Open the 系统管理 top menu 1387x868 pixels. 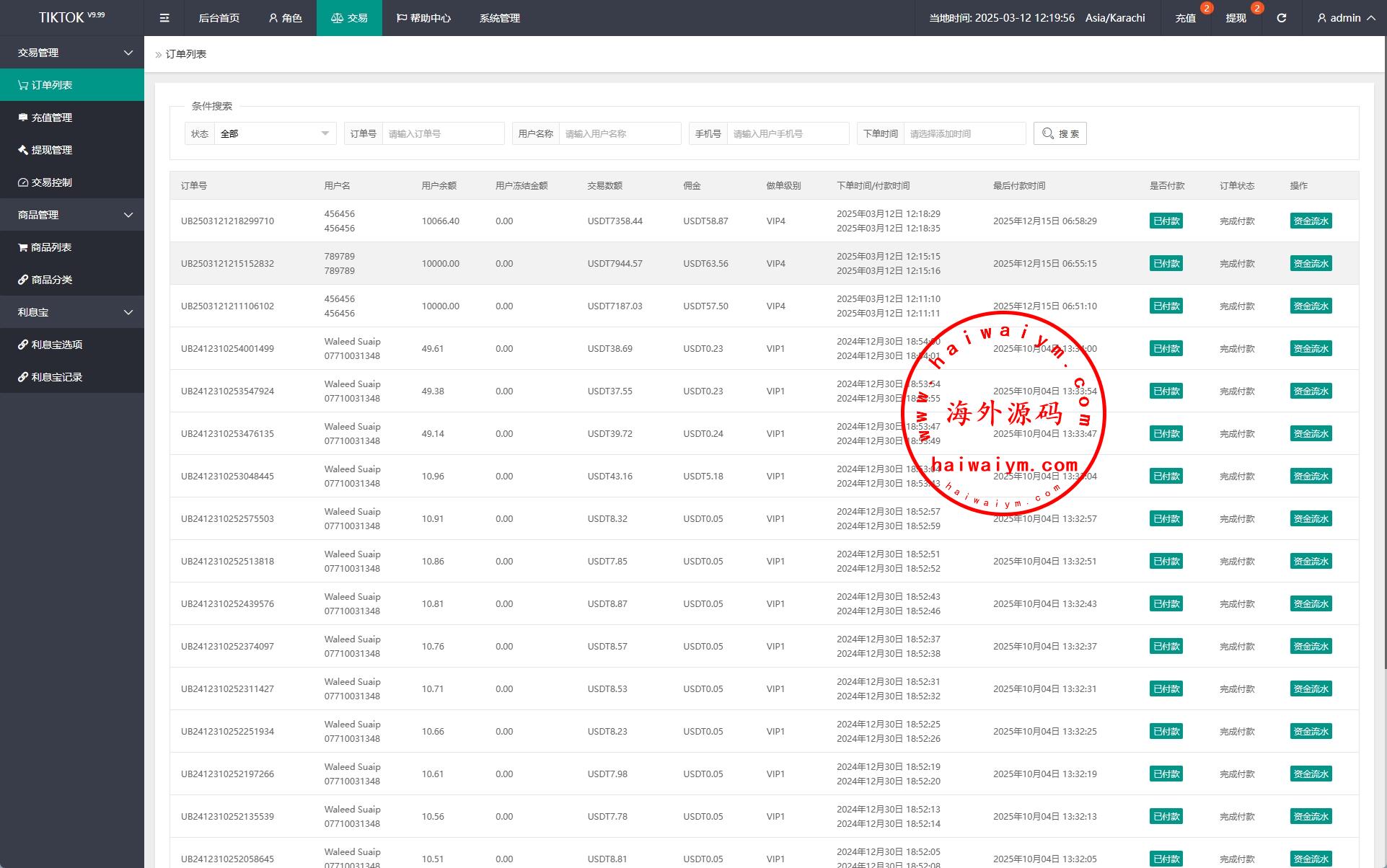click(x=499, y=18)
